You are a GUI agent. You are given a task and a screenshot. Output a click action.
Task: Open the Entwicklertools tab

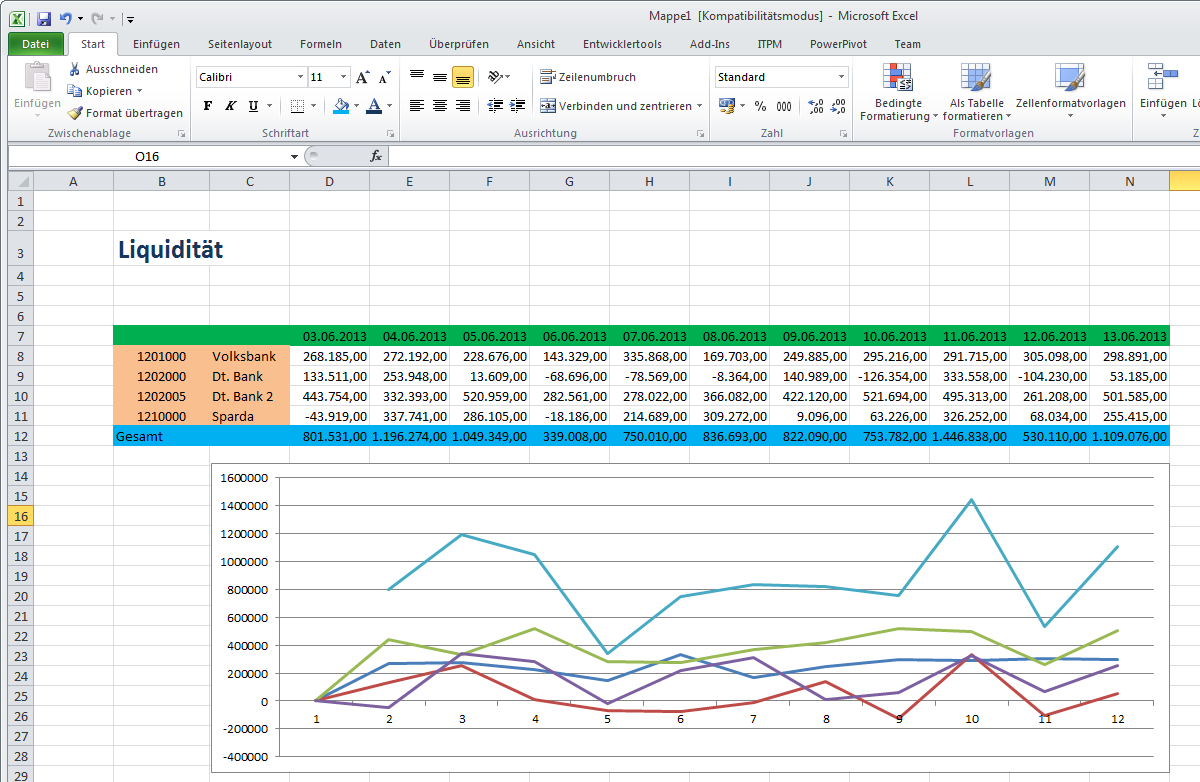(x=622, y=44)
